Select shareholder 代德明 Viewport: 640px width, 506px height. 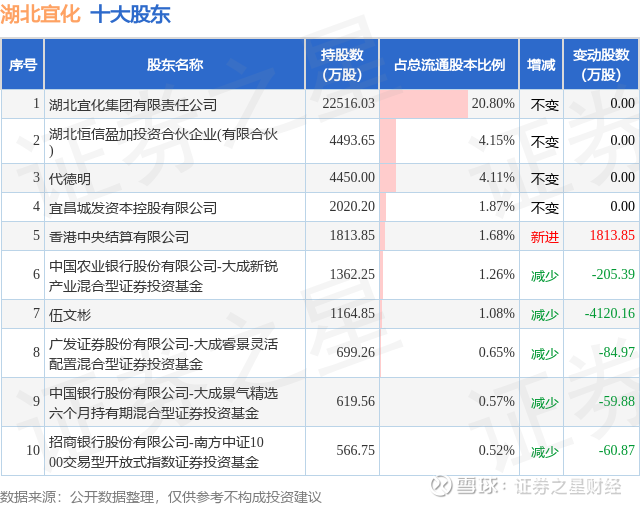(x=70, y=179)
